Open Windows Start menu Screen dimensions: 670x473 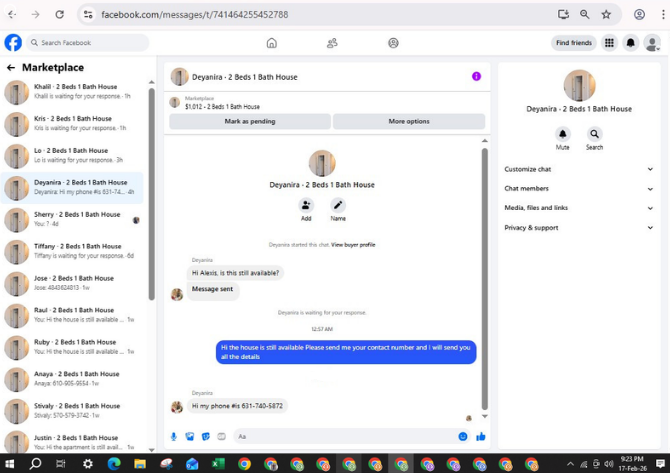pyautogui.click(x=9, y=464)
